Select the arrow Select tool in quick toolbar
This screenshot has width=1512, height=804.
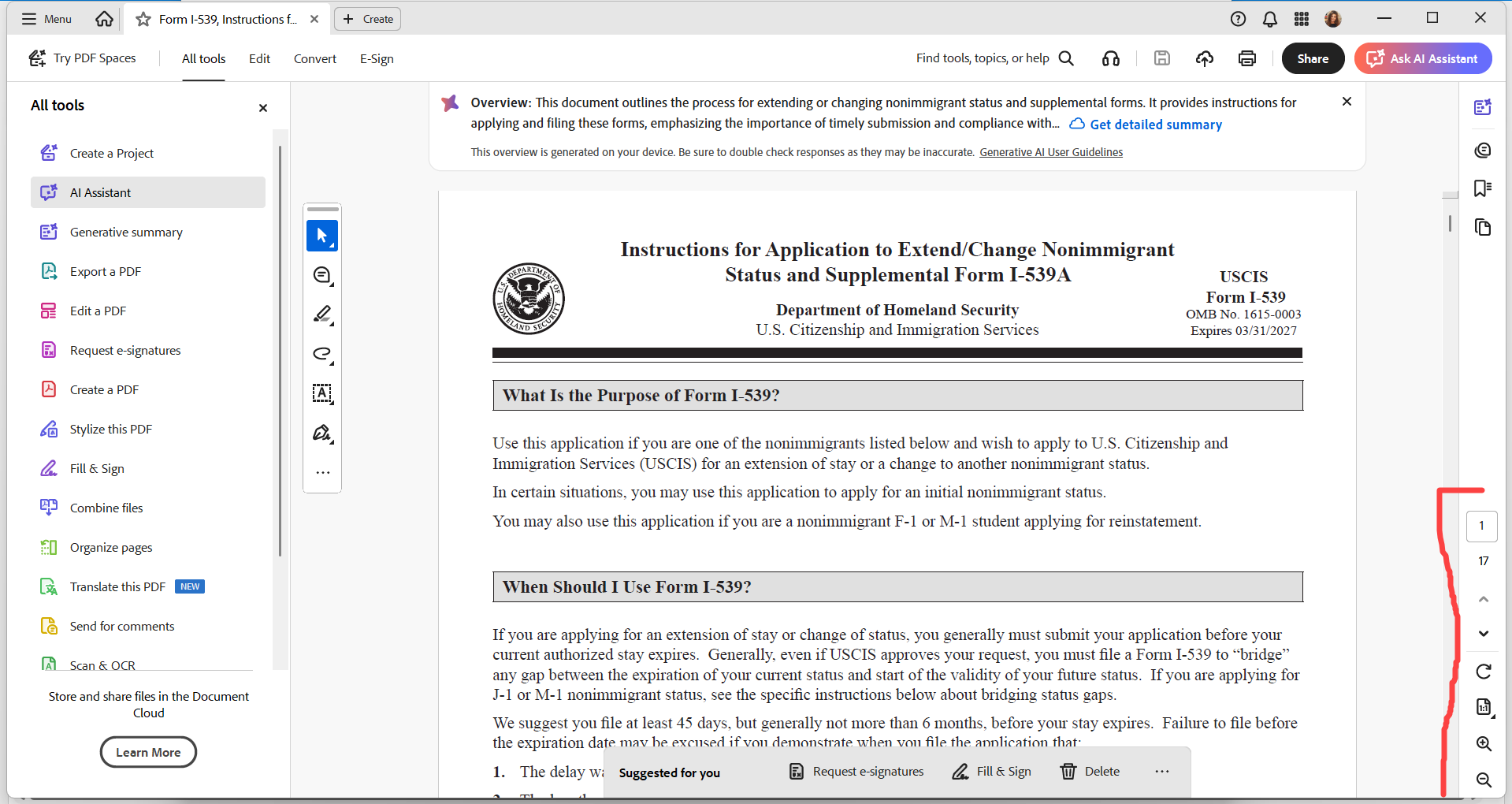click(x=322, y=236)
